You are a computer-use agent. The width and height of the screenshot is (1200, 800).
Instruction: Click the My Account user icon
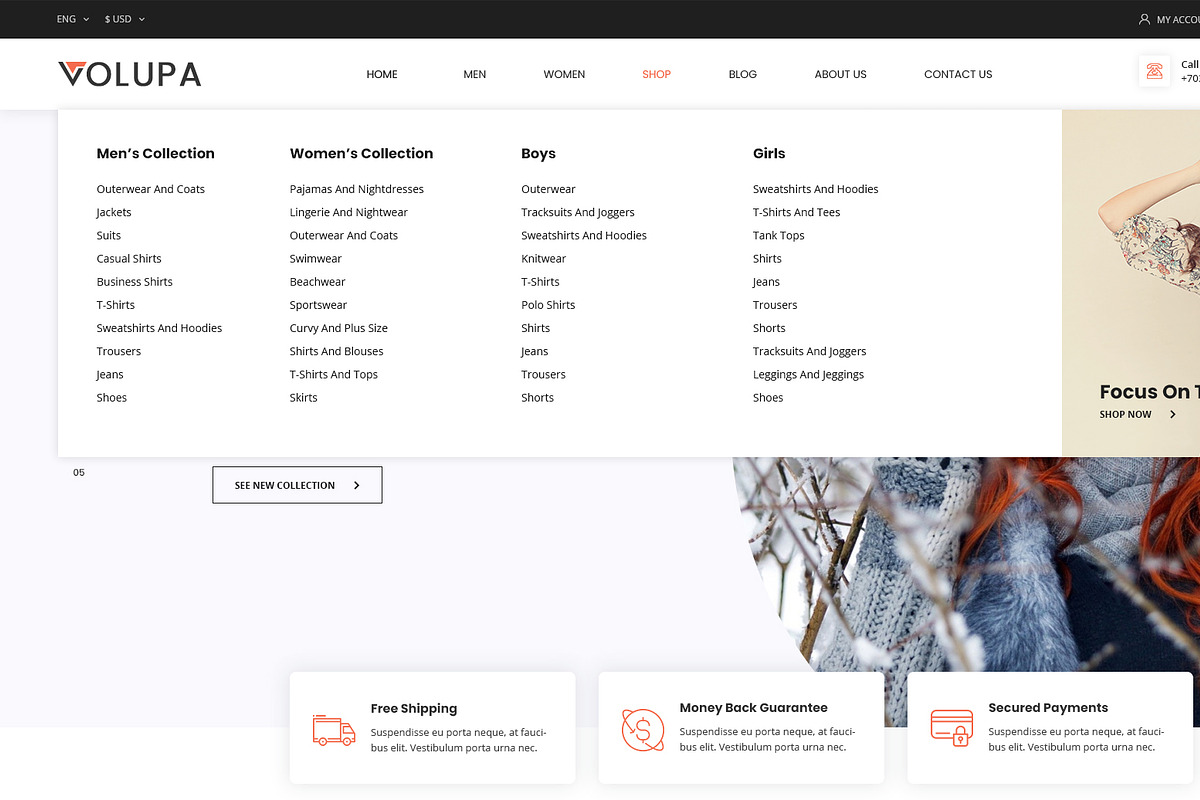coord(1144,19)
